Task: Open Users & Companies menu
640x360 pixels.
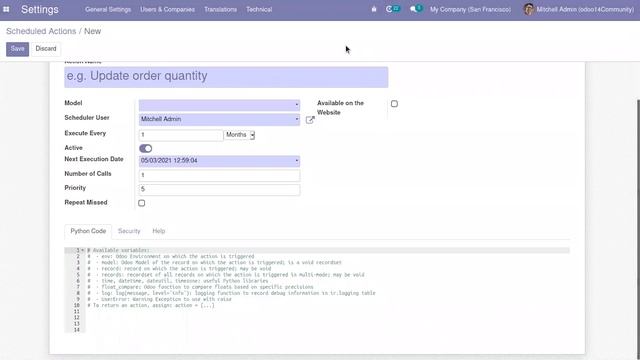Action: [x=167, y=9]
